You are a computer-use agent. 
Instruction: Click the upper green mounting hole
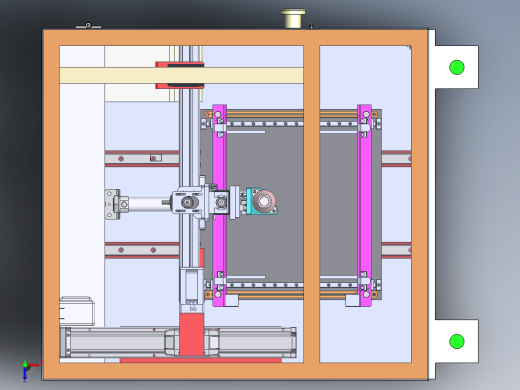457,67
